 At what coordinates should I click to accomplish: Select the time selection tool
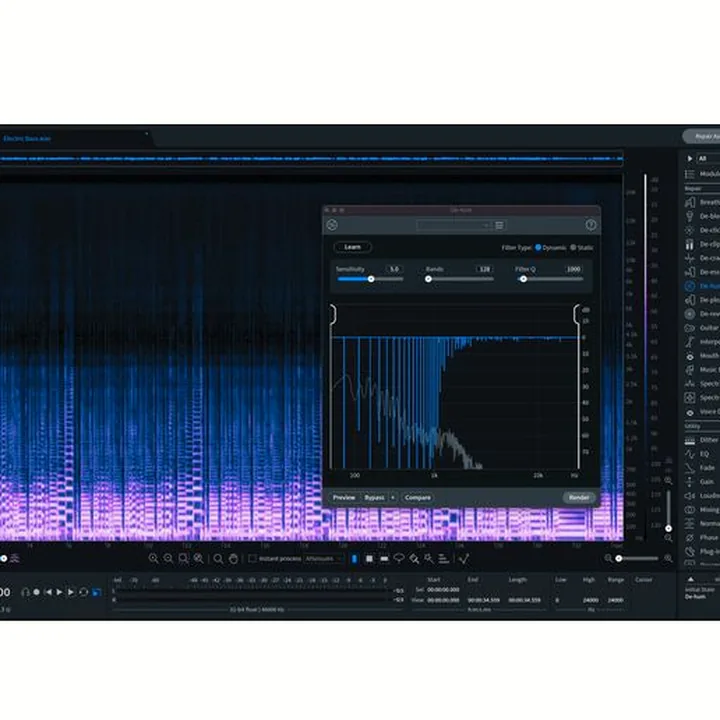[354, 558]
